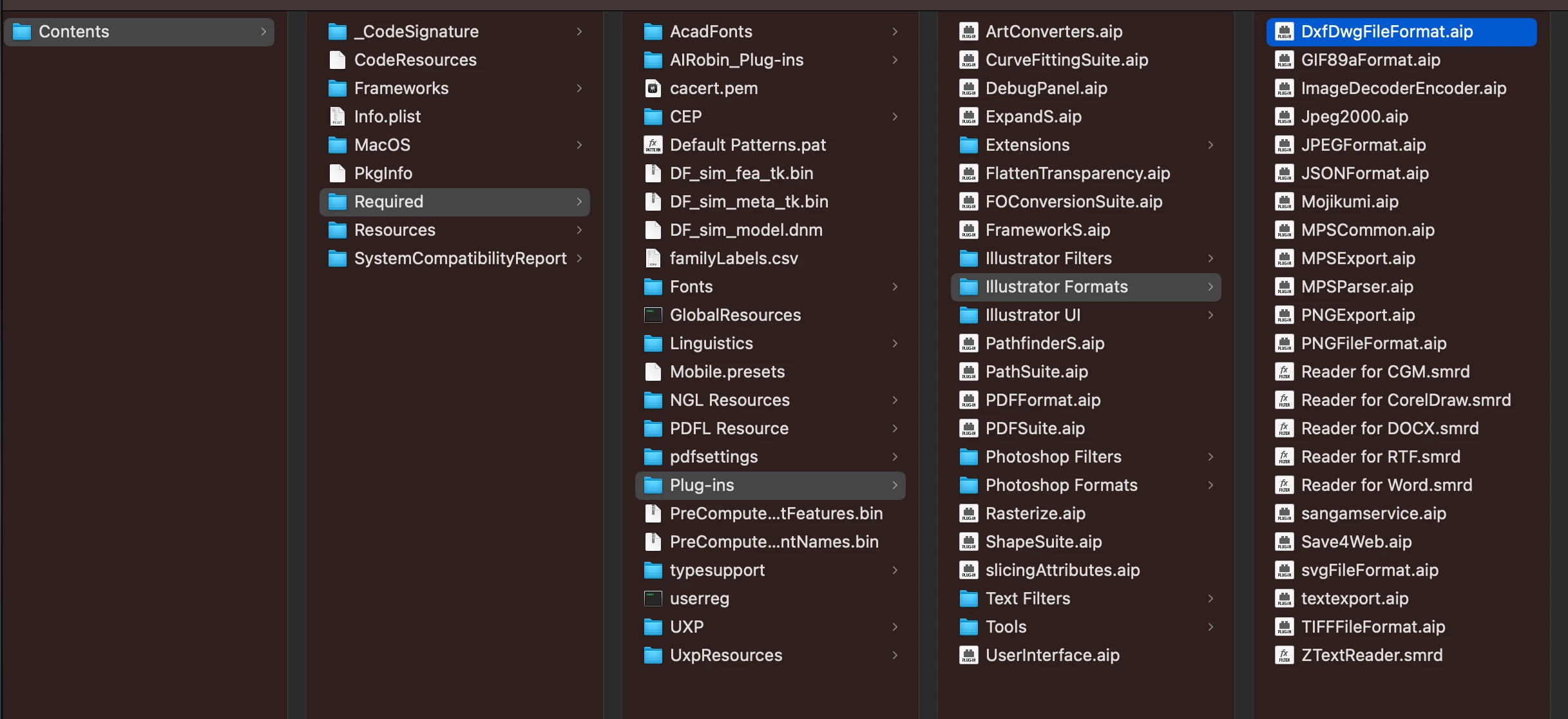Select DF_sim_model.dnm file
Viewport: 1568px width, 719px height.
[745, 230]
